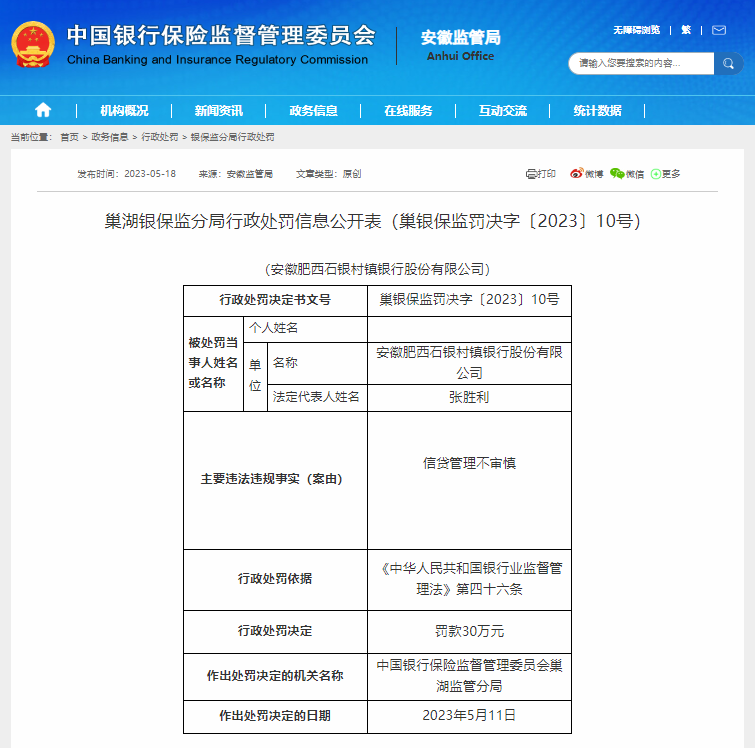Go to 行政处罚 in breadcrumb
The image size is (755, 748).
[160, 137]
